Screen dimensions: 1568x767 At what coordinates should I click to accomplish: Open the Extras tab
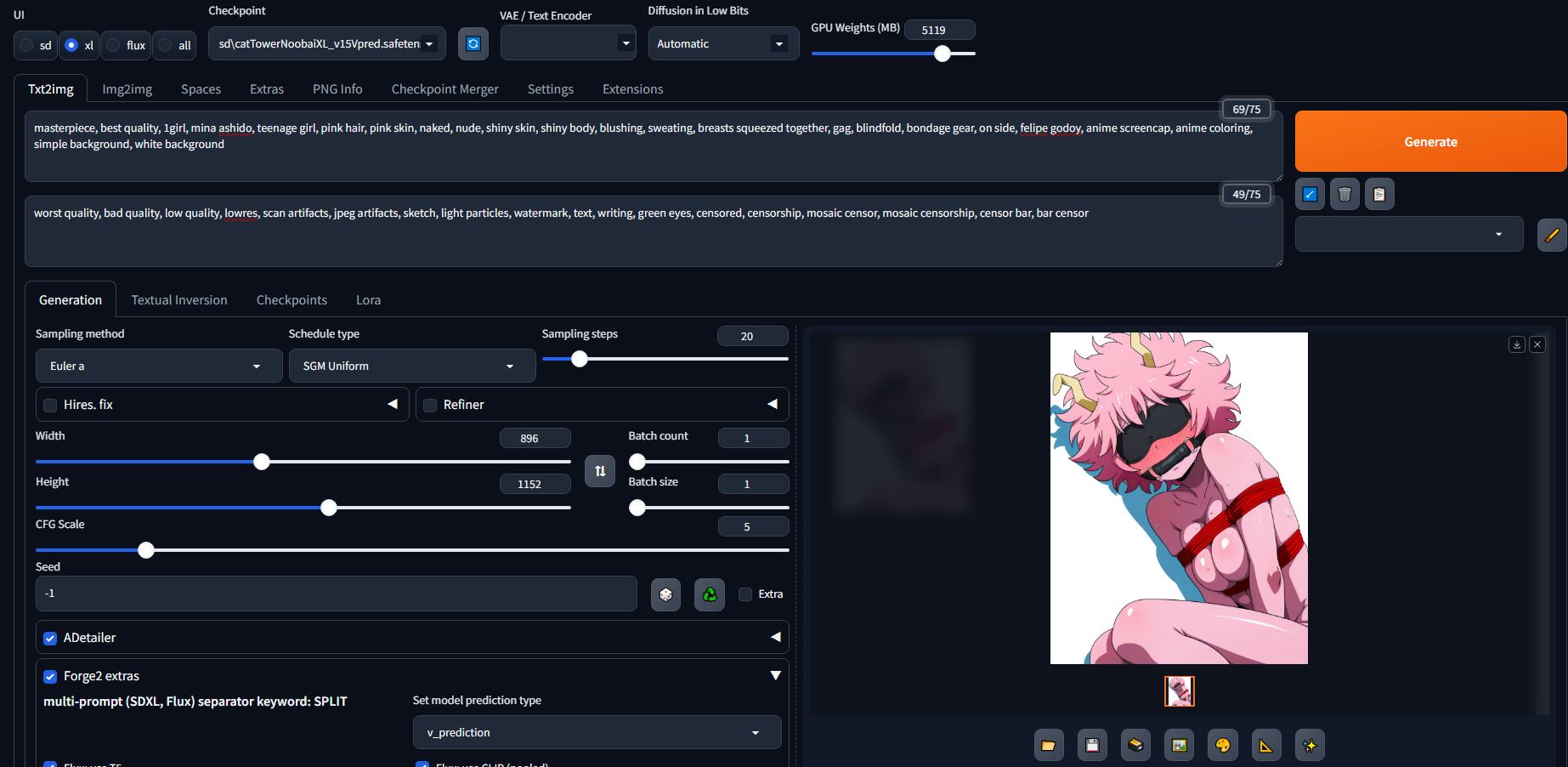[x=267, y=88]
